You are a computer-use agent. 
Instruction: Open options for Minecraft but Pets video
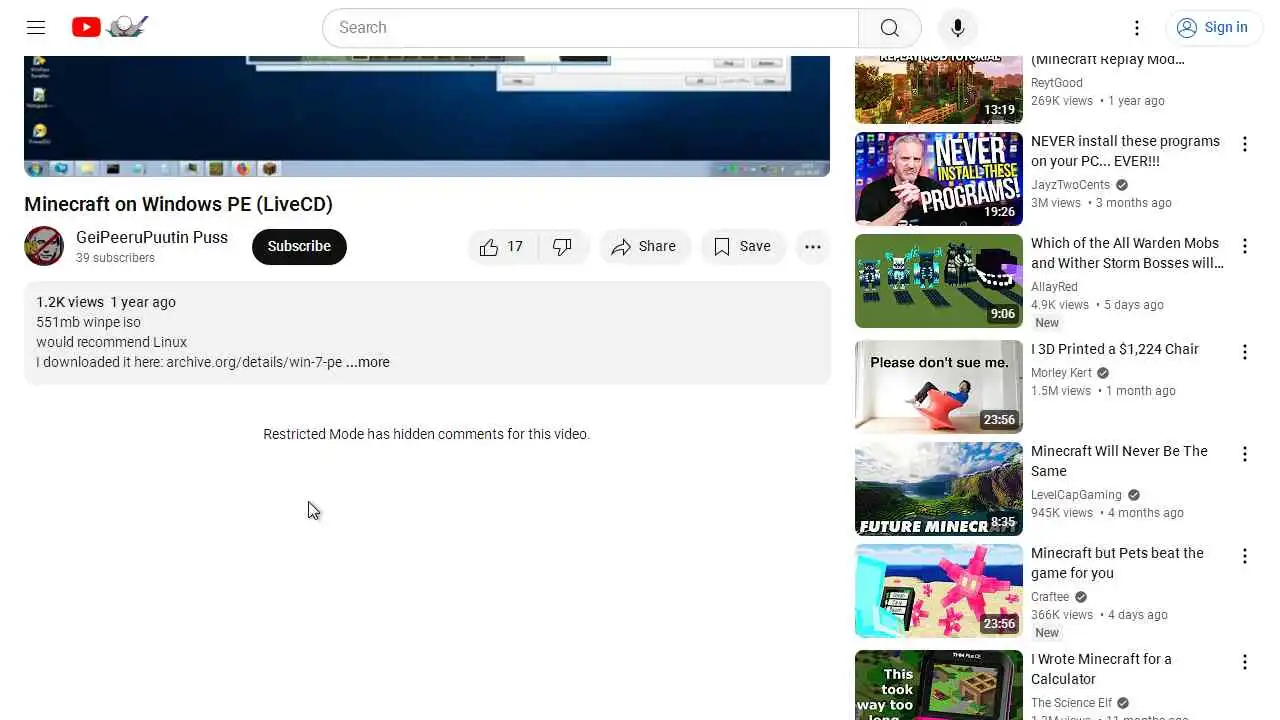click(x=1245, y=557)
